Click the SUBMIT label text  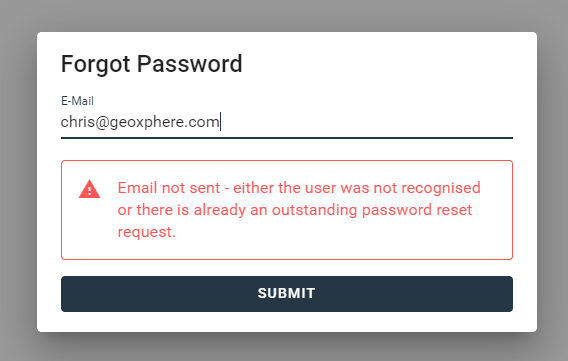tap(287, 294)
